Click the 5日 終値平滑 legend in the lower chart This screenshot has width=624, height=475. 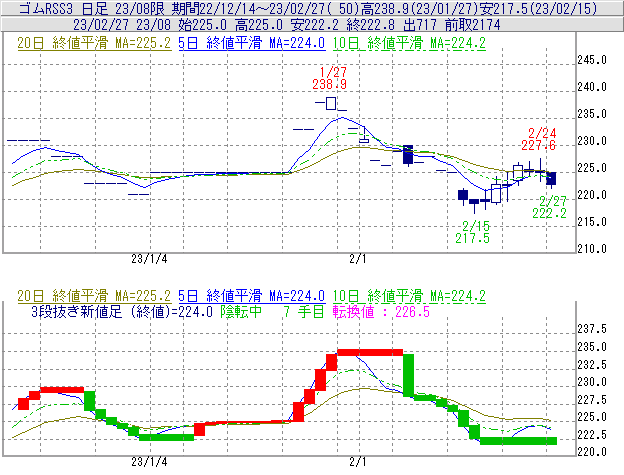pyautogui.click(x=252, y=296)
